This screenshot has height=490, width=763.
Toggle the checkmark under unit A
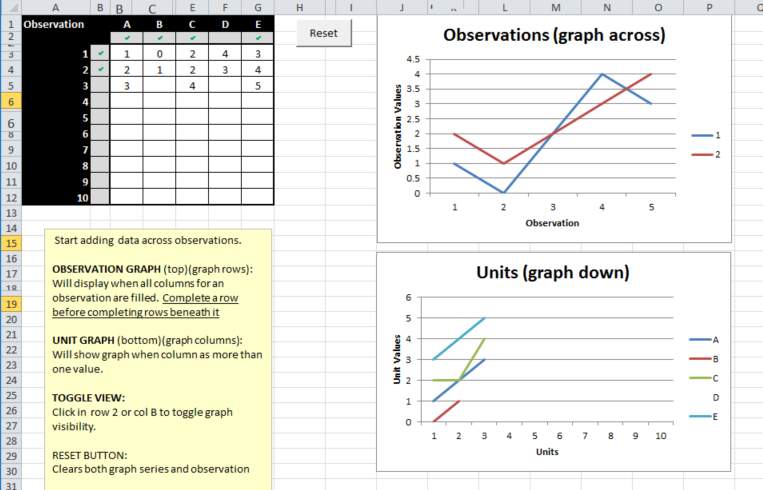(126, 38)
